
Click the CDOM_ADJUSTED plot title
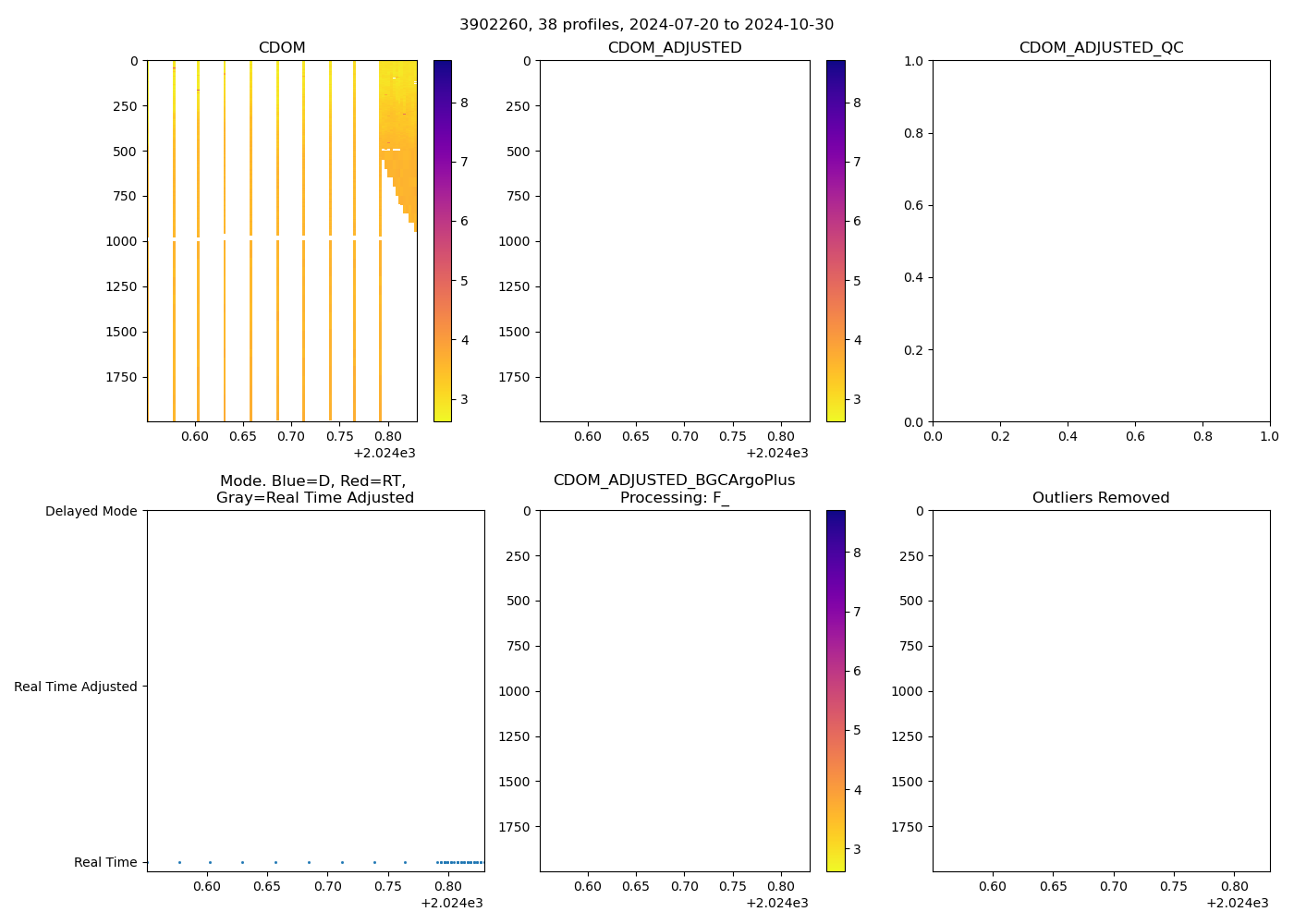[x=674, y=47]
